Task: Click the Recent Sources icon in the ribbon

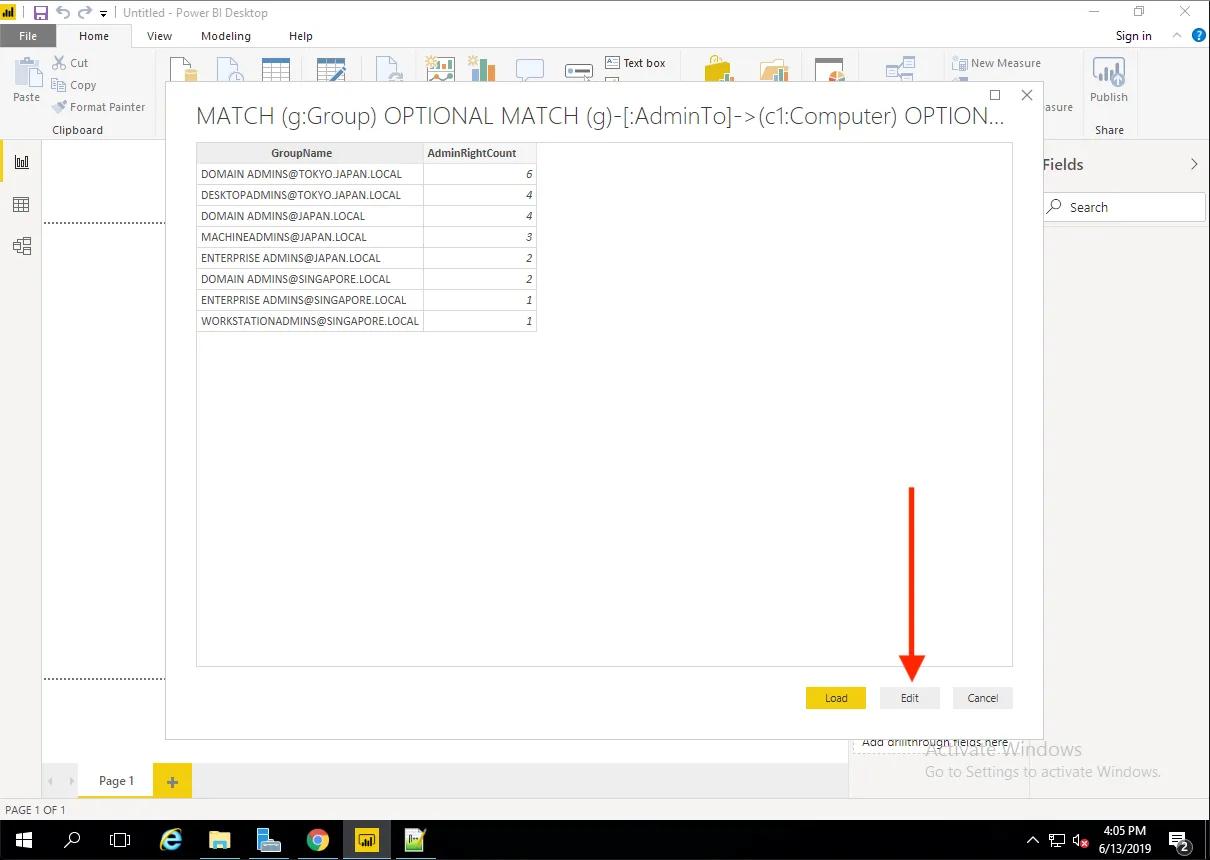Action: point(230,68)
